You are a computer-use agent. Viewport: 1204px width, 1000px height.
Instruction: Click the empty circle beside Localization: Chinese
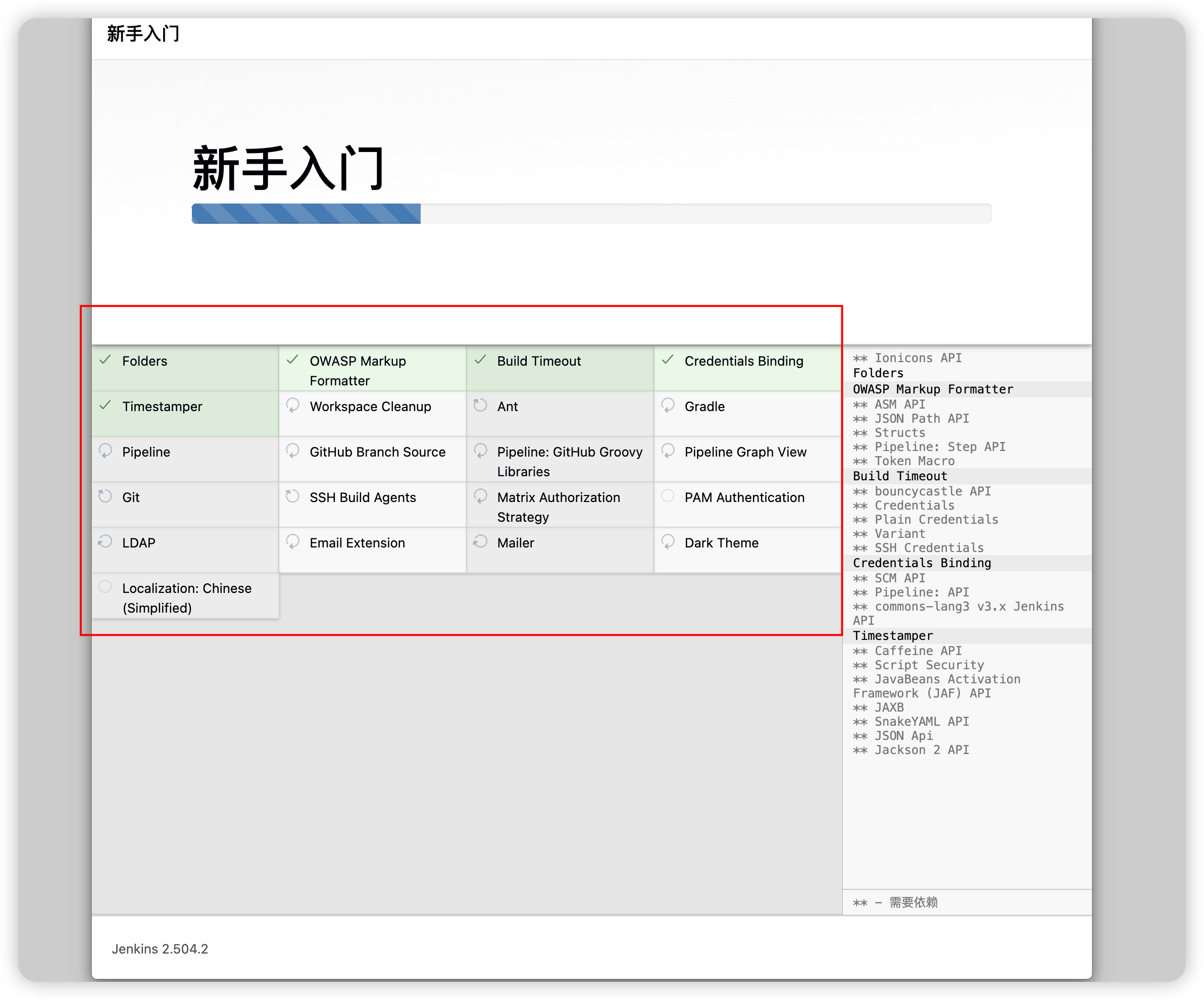point(106,586)
